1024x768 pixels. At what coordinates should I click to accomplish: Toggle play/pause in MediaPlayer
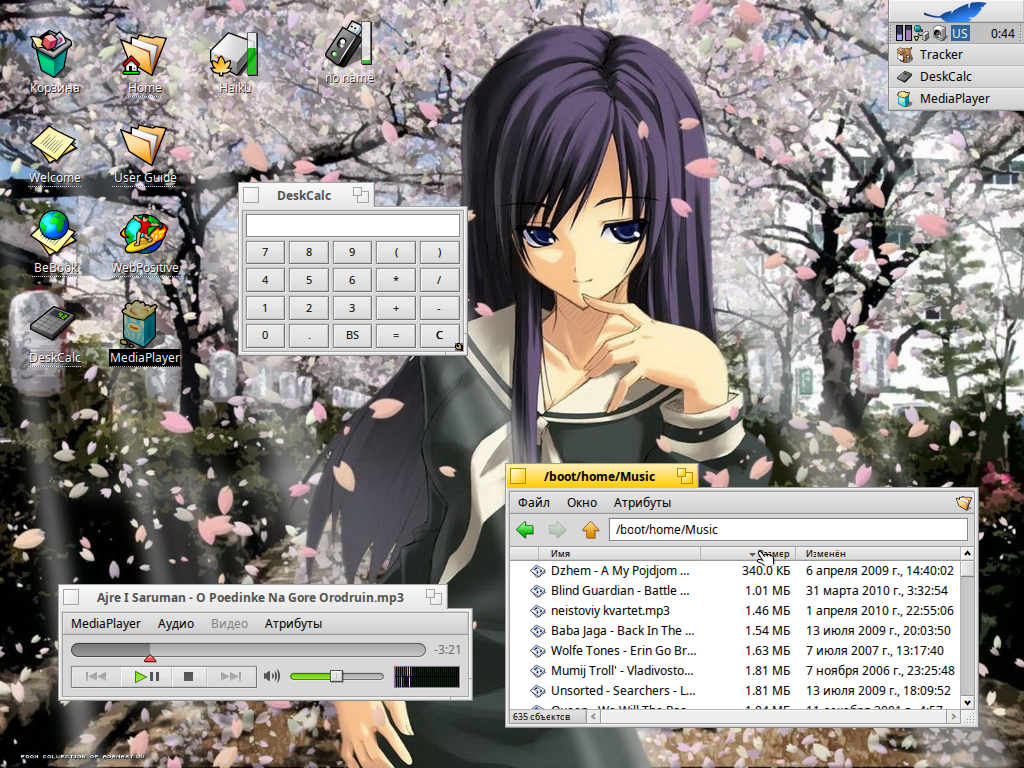pyautogui.click(x=146, y=677)
